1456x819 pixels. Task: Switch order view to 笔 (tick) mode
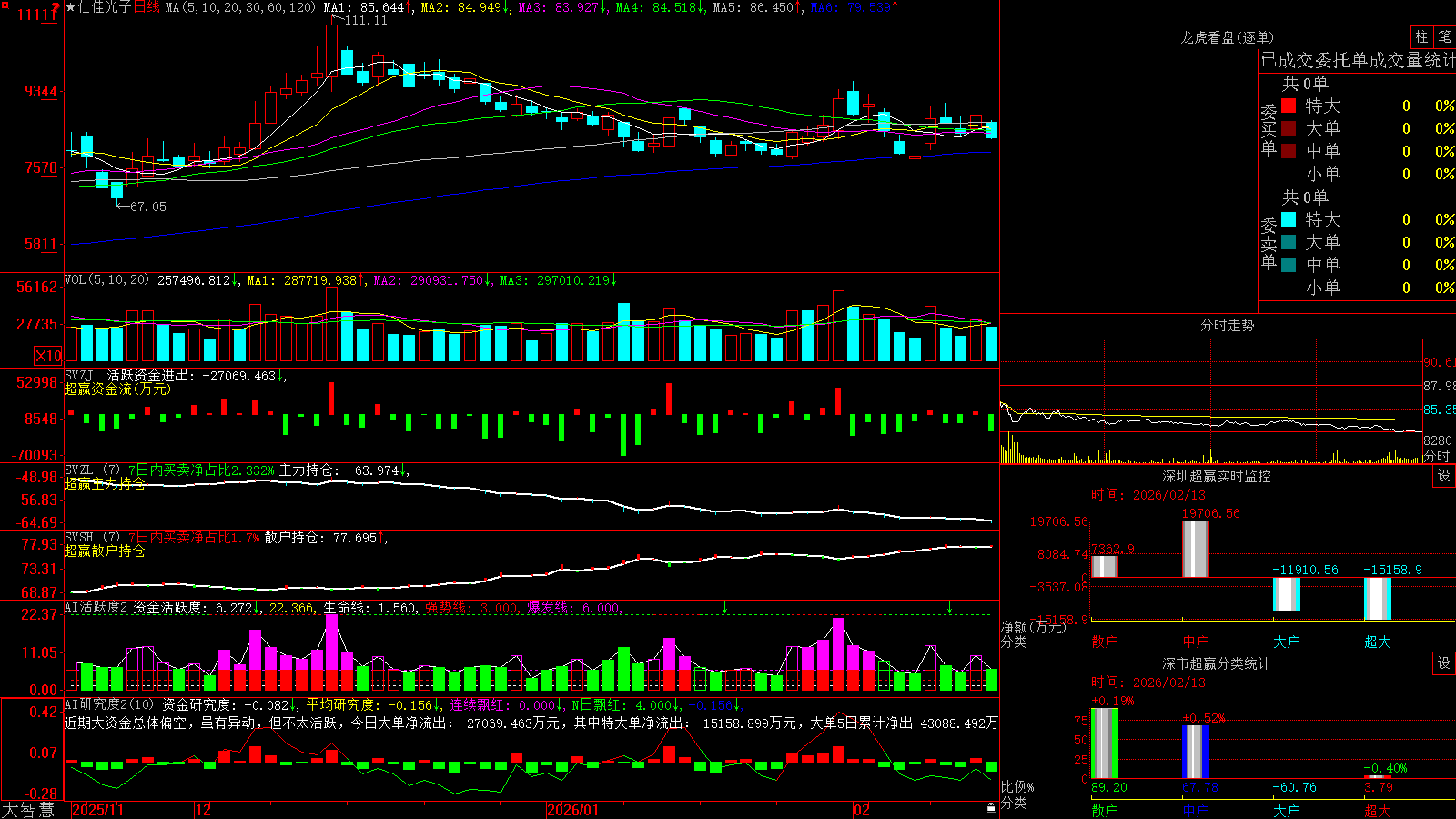(1444, 36)
